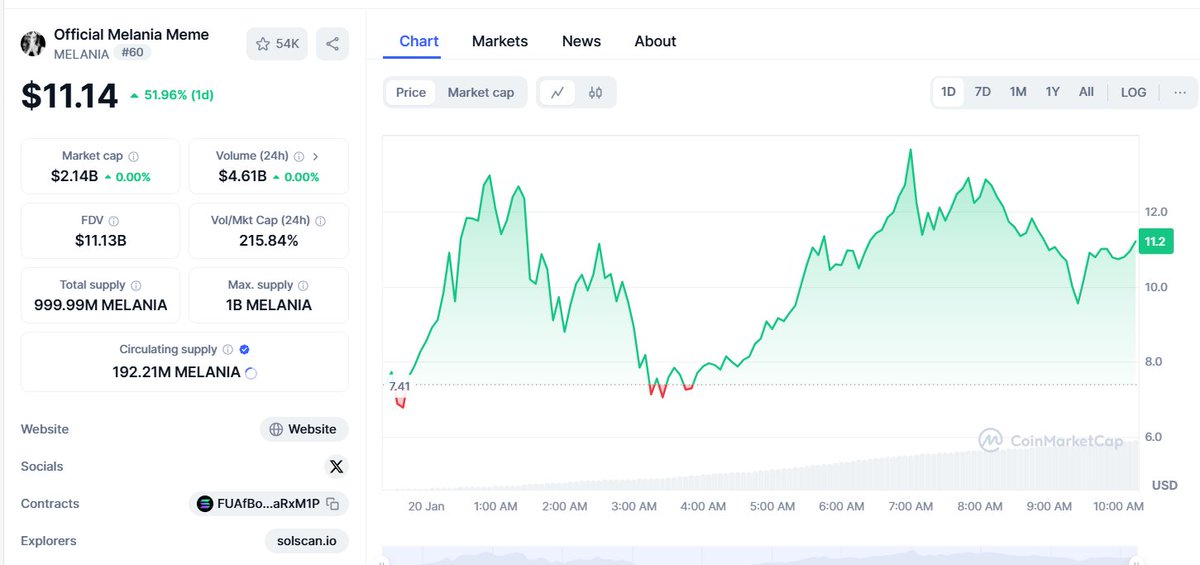
Task: Click the $11.13B FDV value
Action: pyautogui.click(x=100, y=240)
